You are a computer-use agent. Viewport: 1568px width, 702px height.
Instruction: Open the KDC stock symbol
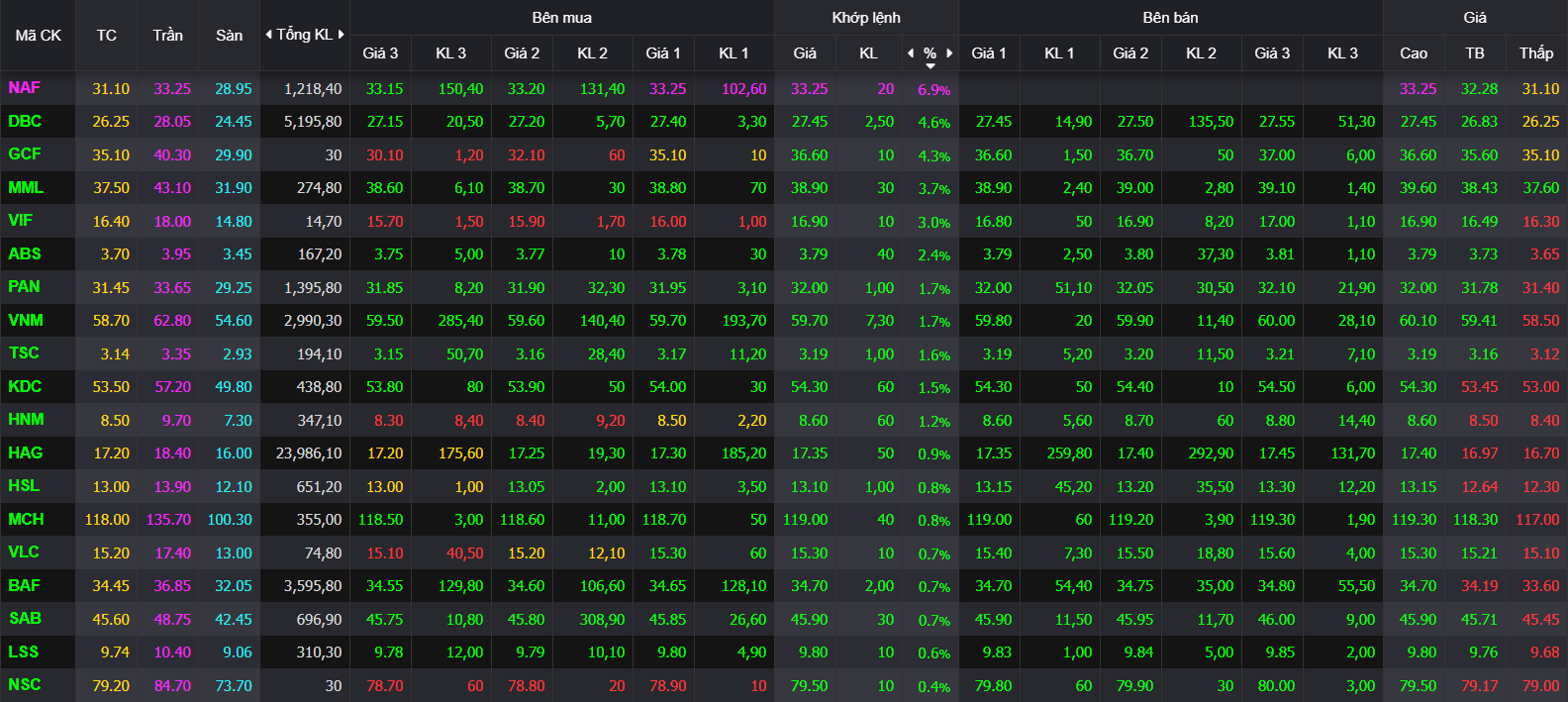pos(25,386)
